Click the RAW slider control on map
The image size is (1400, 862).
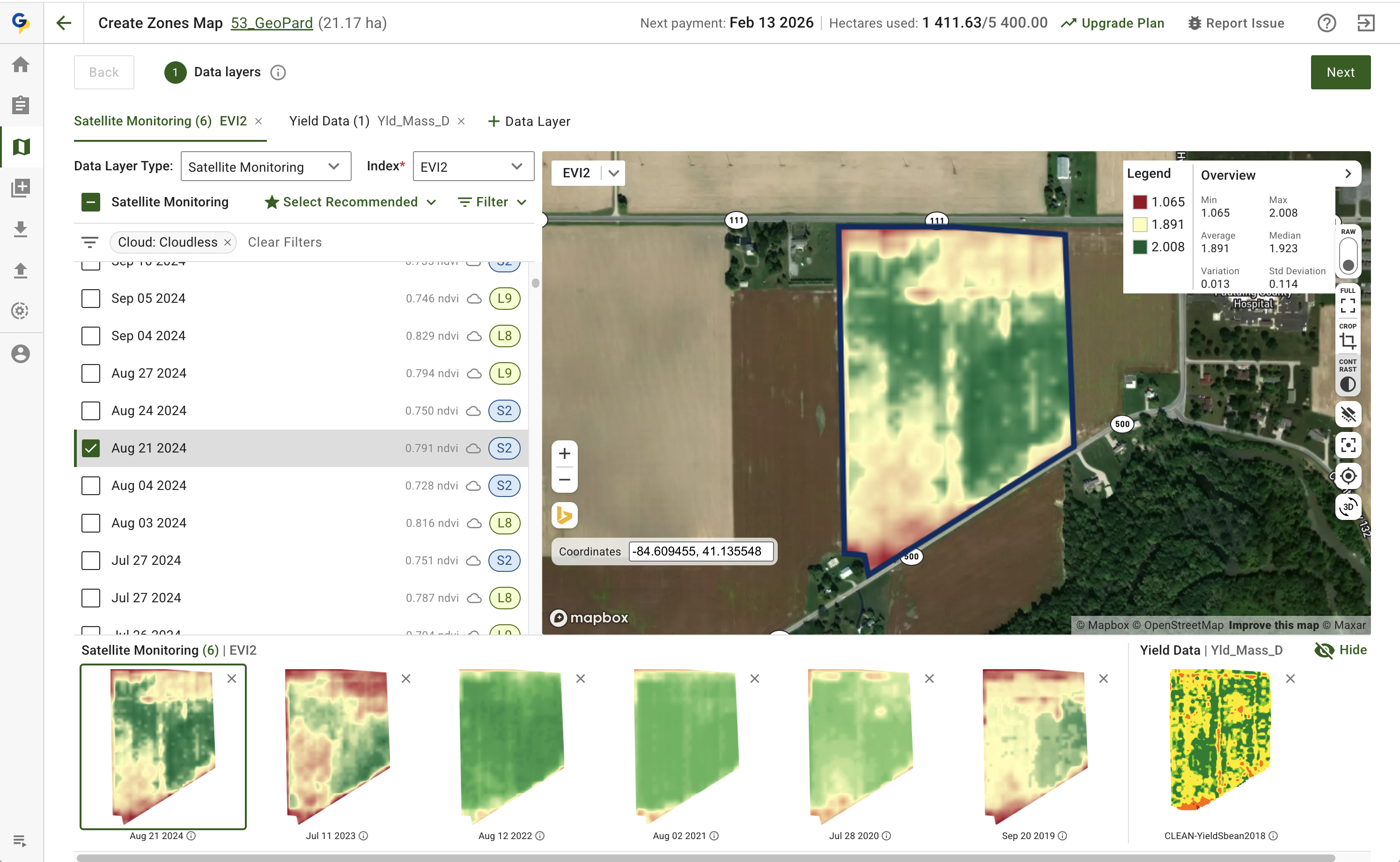click(x=1348, y=256)
